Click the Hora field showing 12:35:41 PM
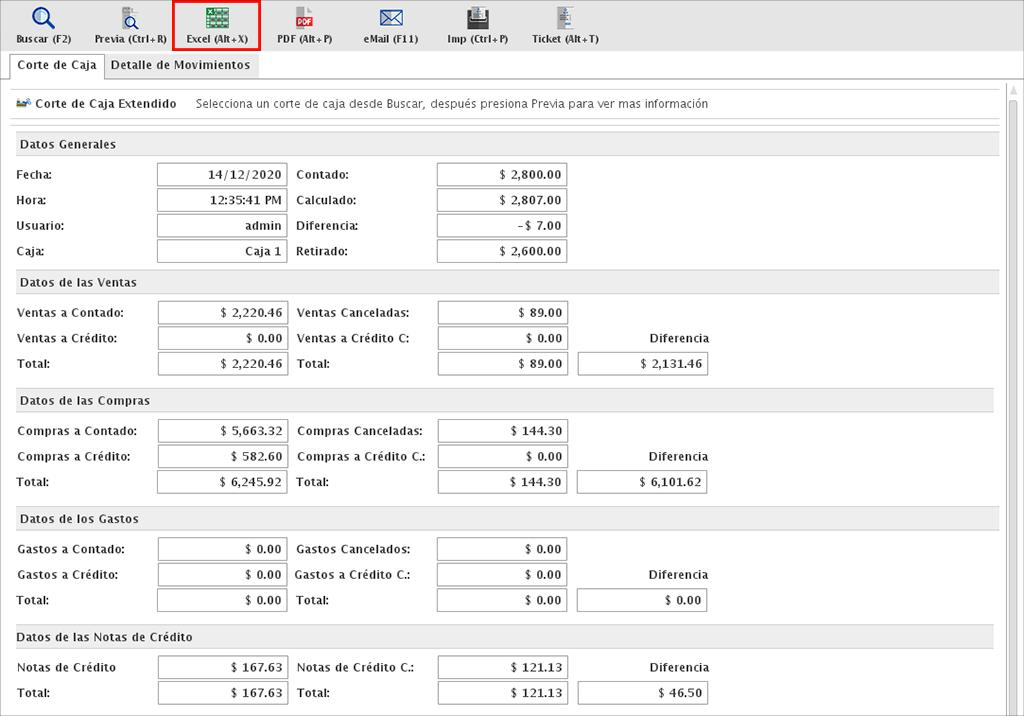The image size is (1024, 716). 222,200
